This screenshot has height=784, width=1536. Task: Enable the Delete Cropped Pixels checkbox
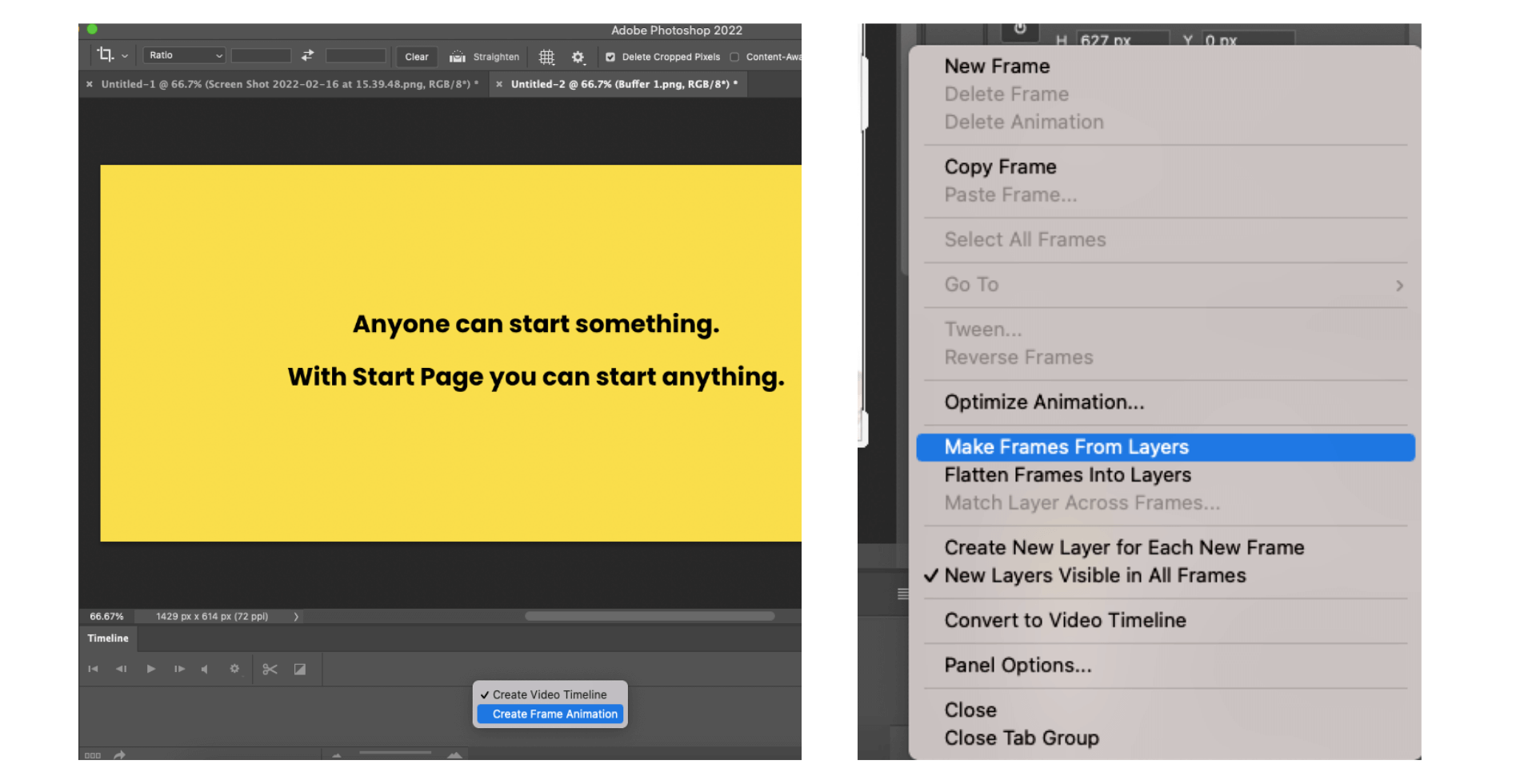(x=610, y=57)
